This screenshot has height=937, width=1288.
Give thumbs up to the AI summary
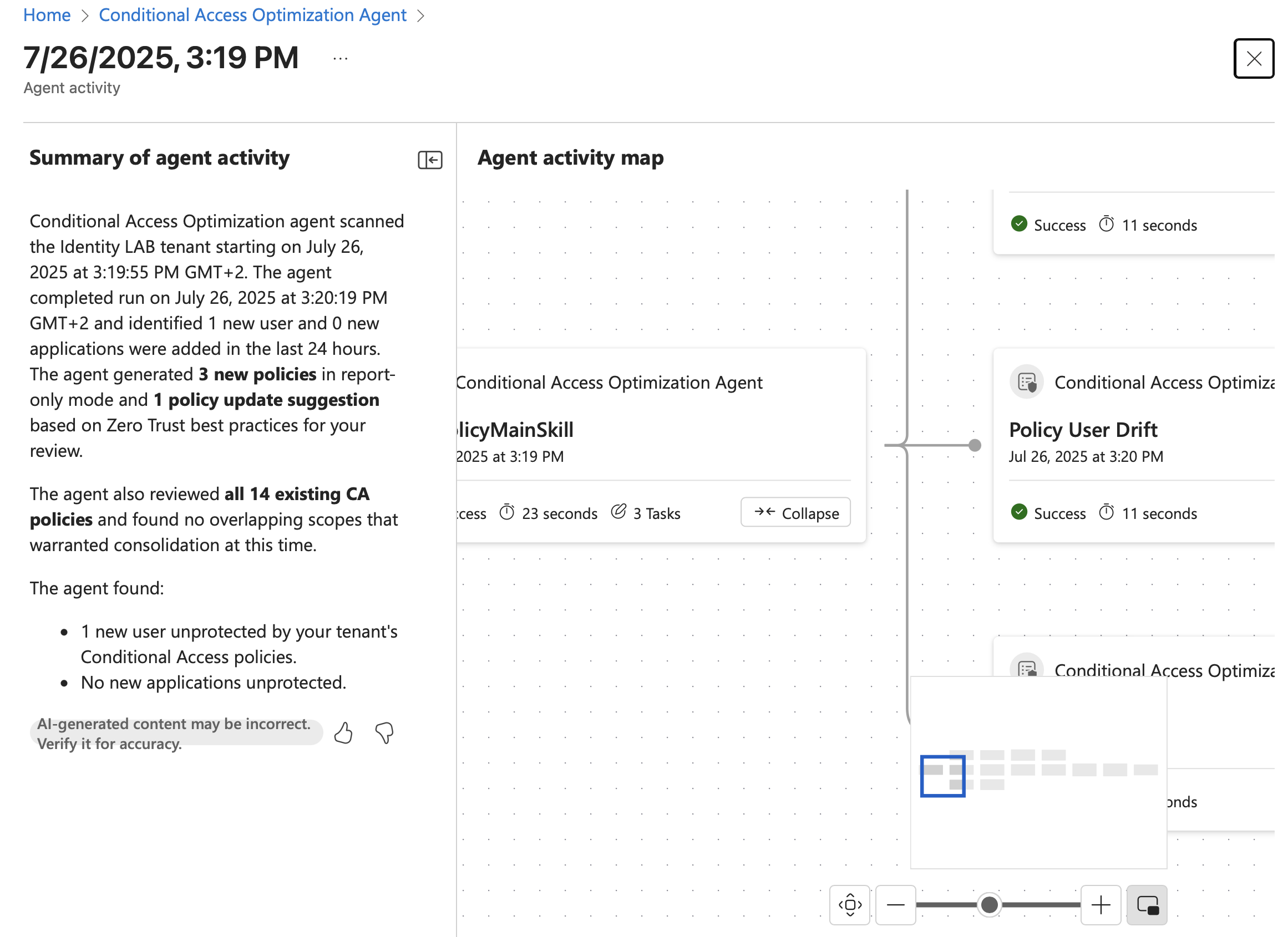click(x=343, y=734)
